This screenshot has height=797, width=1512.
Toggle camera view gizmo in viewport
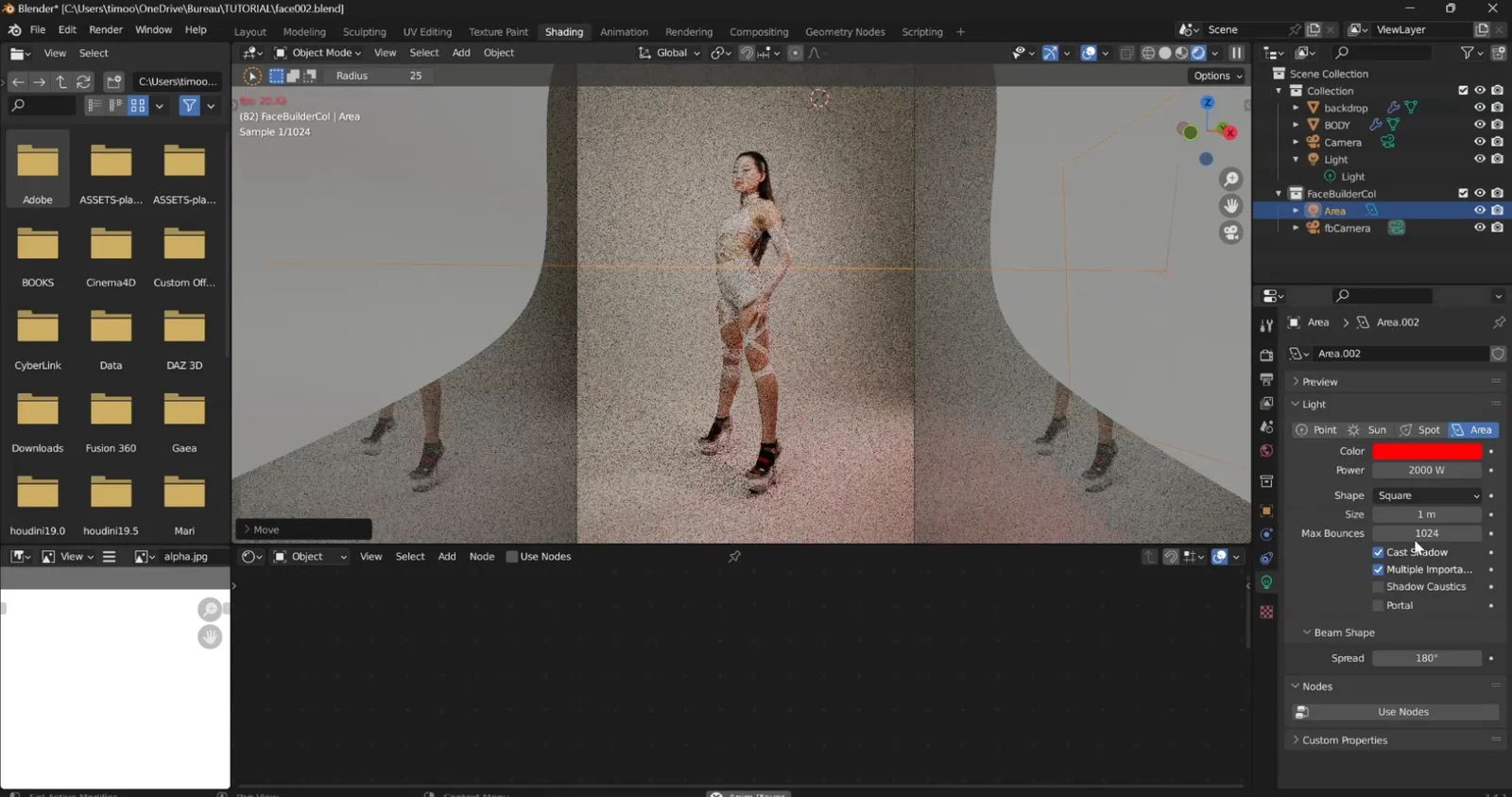pos(1230,232)
